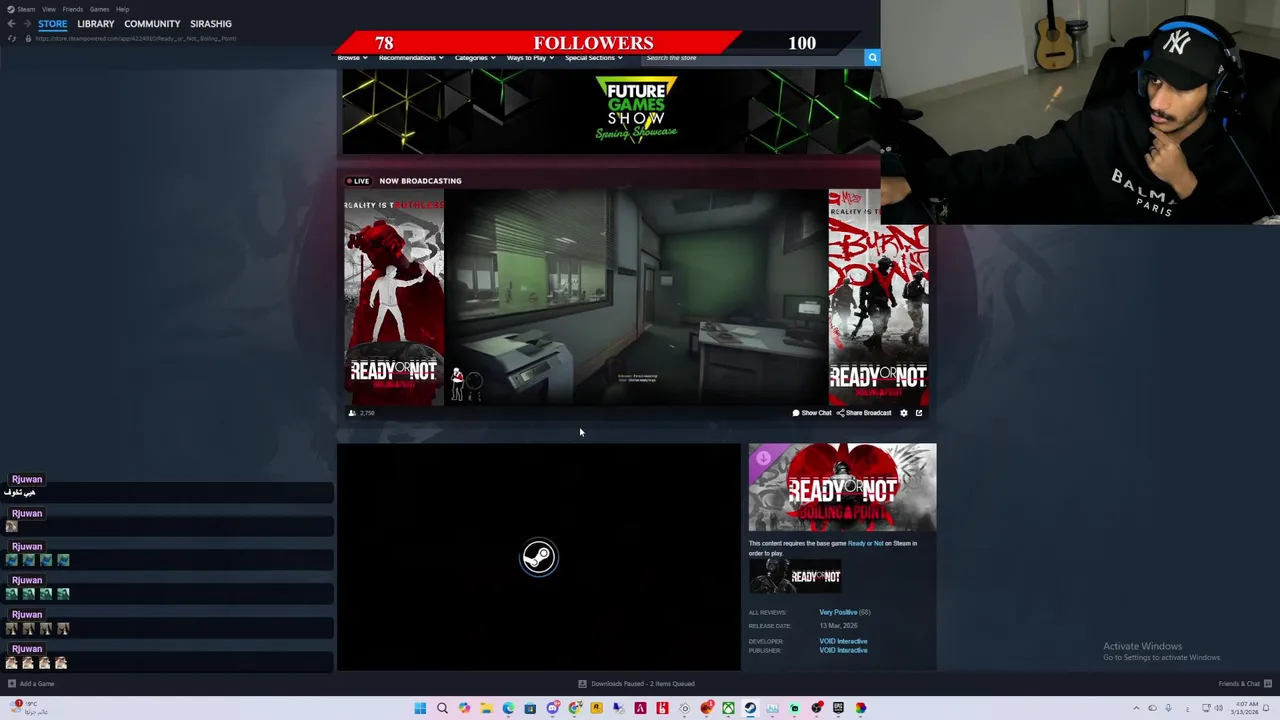This screenshot has width=1280, height=720.
Task: Open Microsoft Store from taskbar
Action: click(530, 708)
